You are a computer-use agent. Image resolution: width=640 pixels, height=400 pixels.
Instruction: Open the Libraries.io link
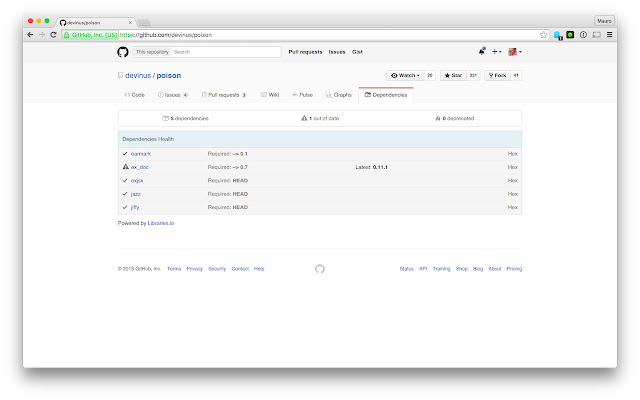click(161, 223)
